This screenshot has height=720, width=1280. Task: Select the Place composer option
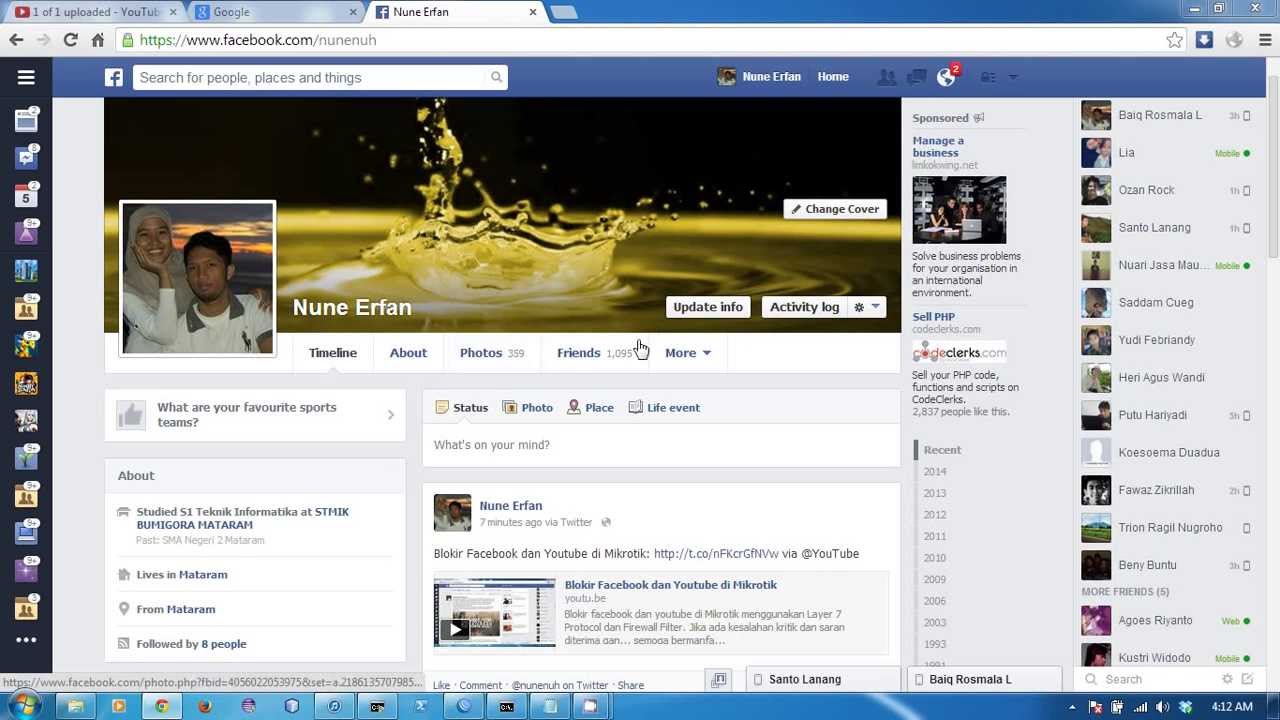(590, 407)
